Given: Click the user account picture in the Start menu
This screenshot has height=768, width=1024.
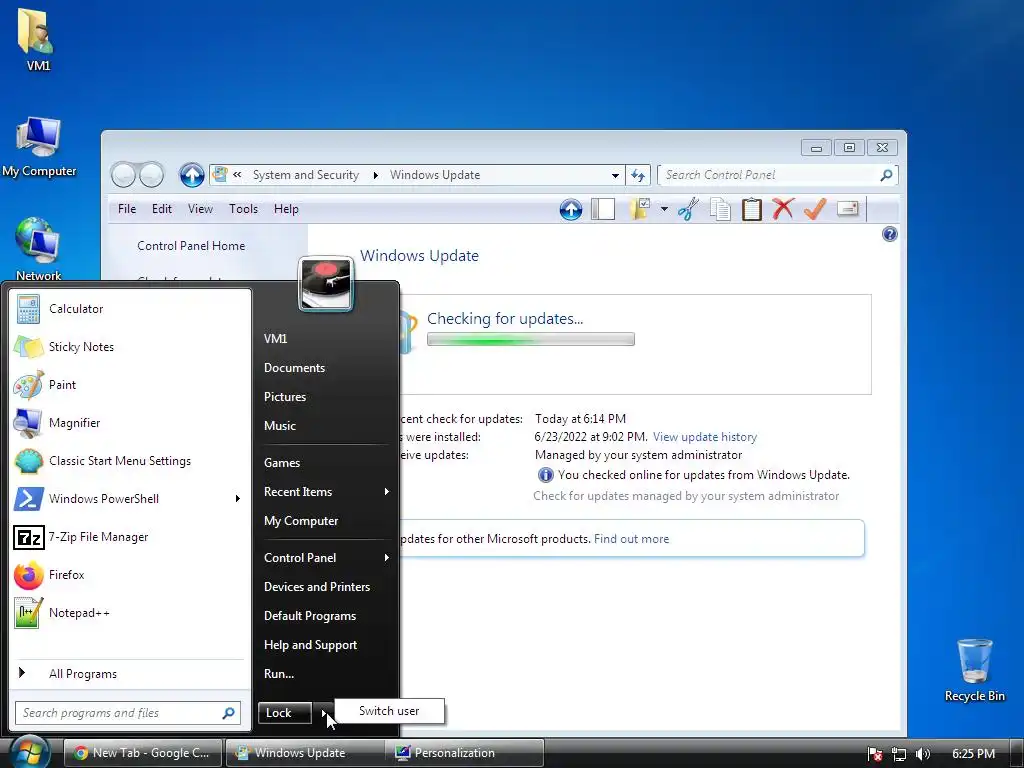Looking at the screenshot, I should click(326, 283).
